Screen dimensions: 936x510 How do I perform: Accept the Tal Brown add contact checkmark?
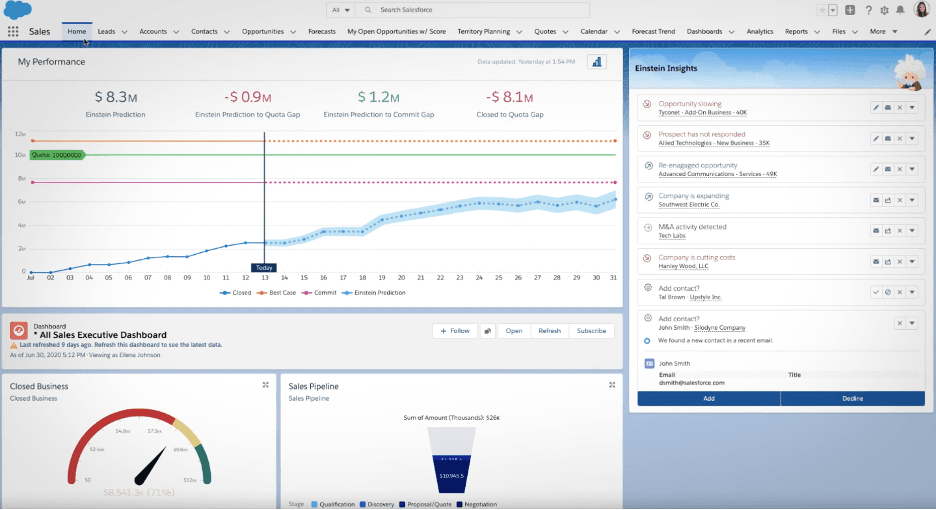coord(876,292)
